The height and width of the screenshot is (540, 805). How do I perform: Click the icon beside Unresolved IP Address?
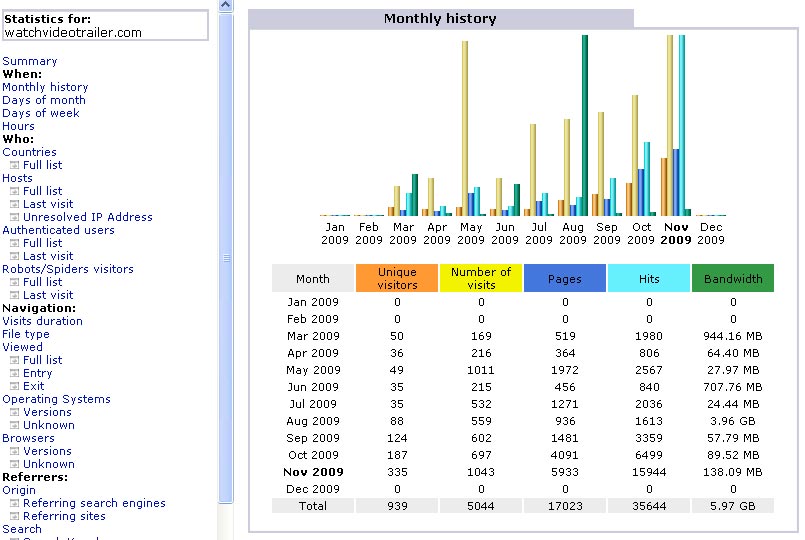pos(15,218)
